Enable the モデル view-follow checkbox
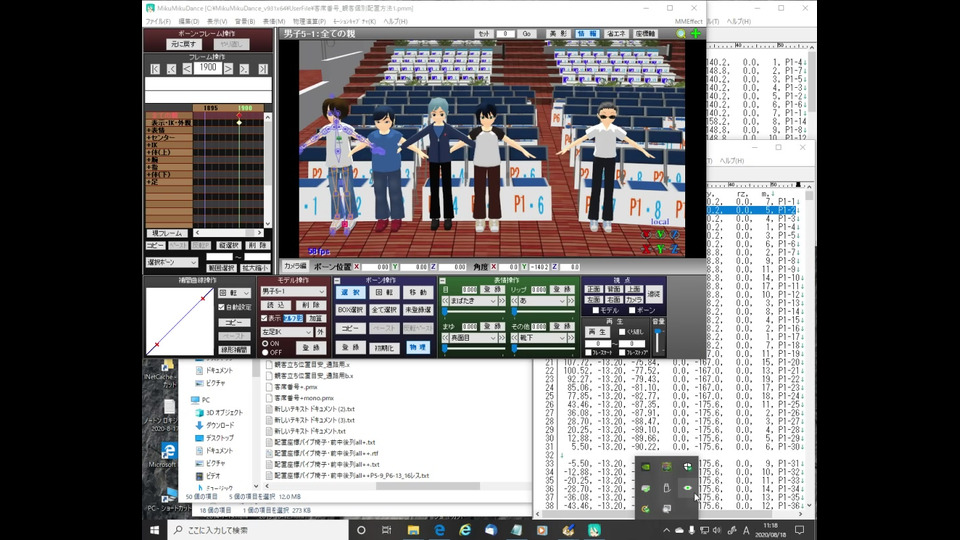This screenshot has height=540, width=960. [596, 310]
